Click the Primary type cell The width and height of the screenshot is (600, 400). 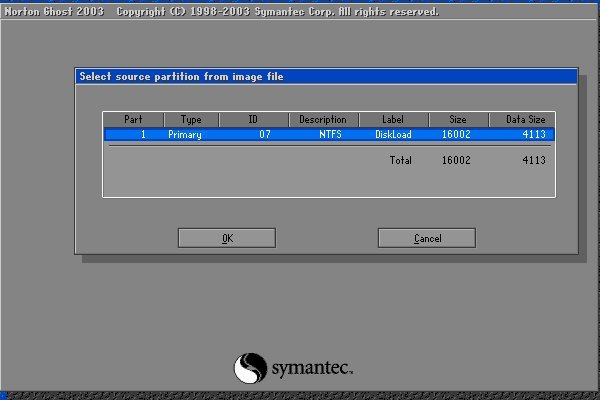pos(185,134)
